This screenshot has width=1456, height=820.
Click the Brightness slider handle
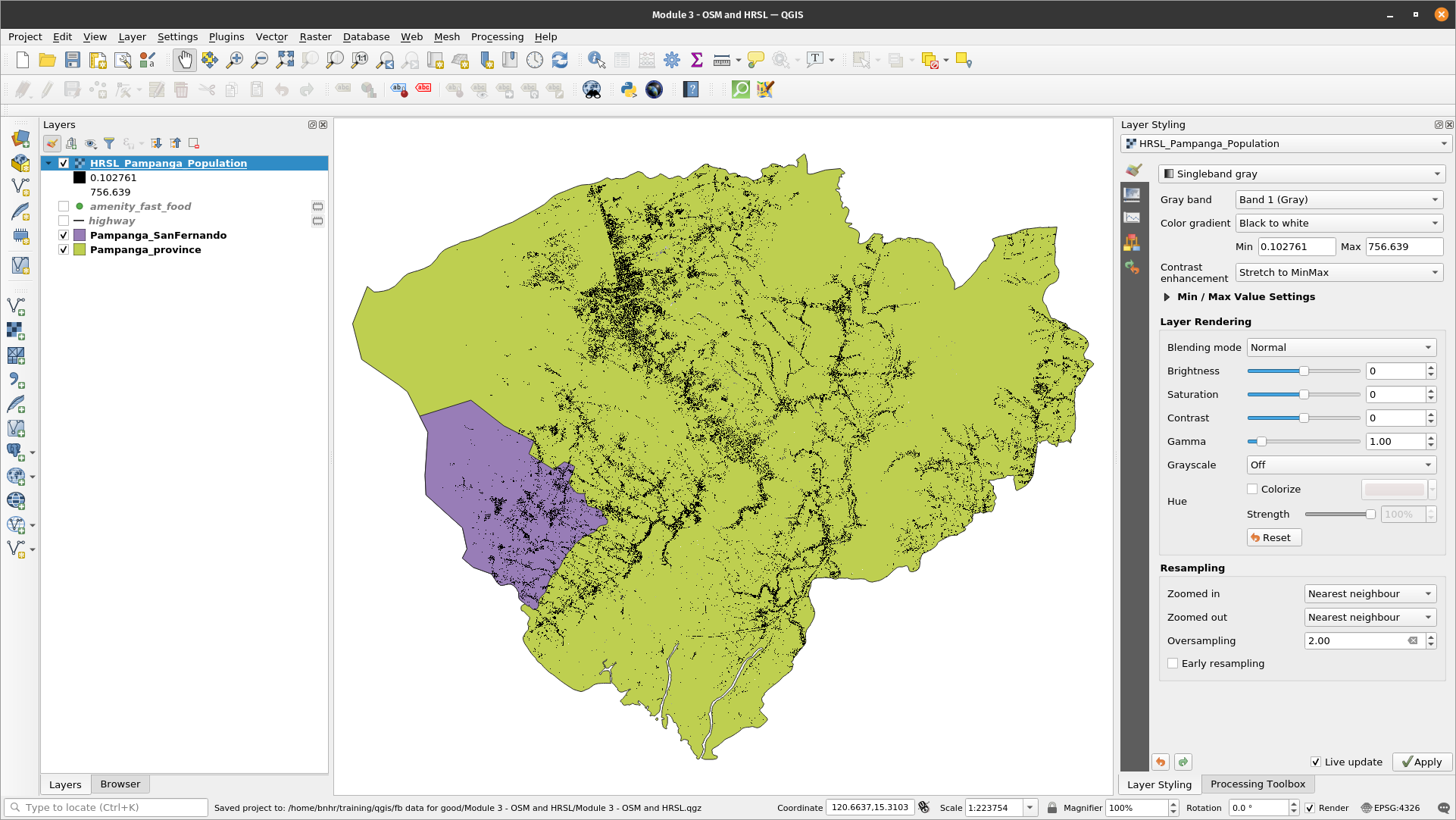pos(1304,371)
